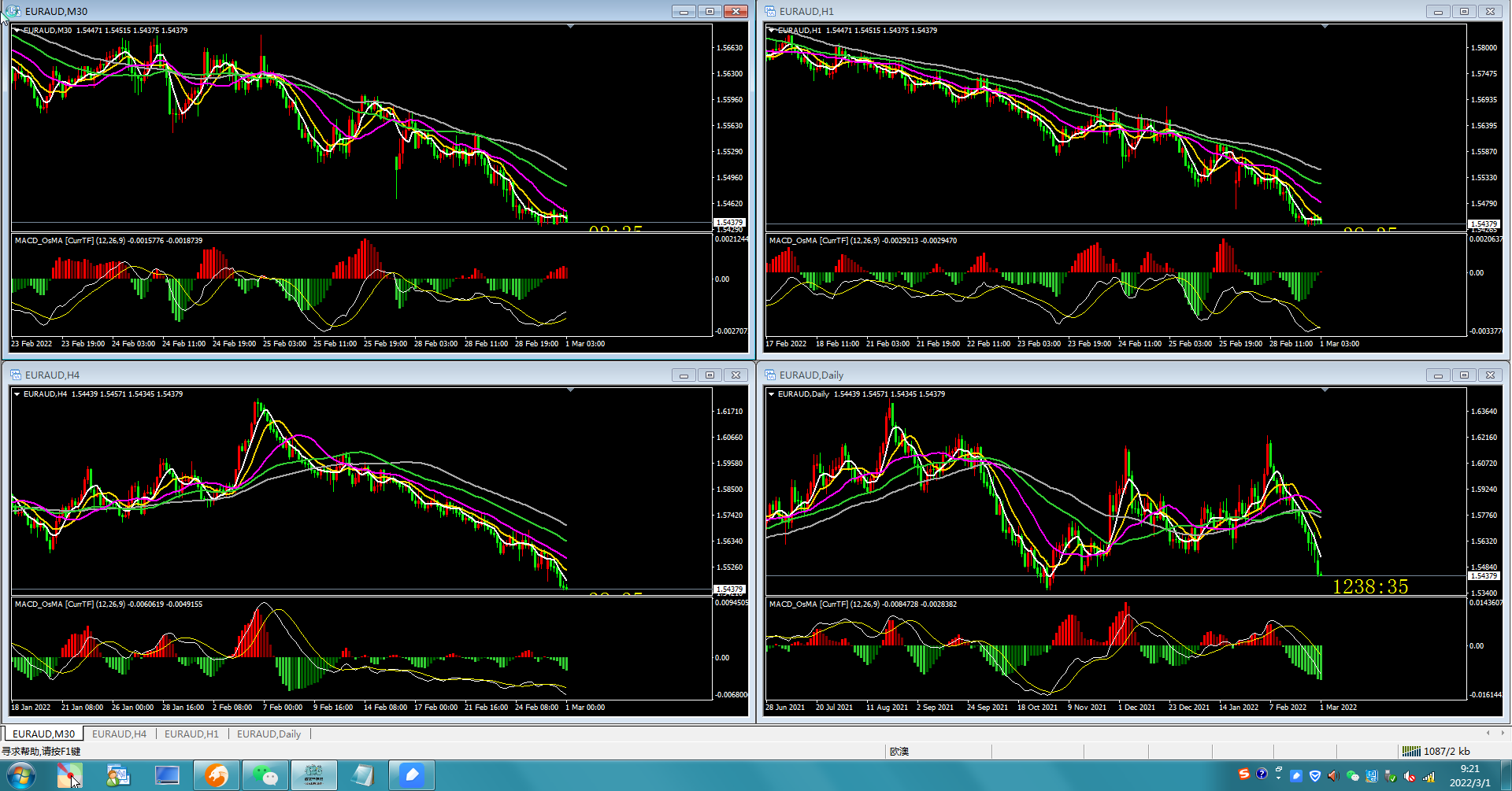Click the chart shift marker on H1 chart
Screen dimensions: 1512x791
1325,27
